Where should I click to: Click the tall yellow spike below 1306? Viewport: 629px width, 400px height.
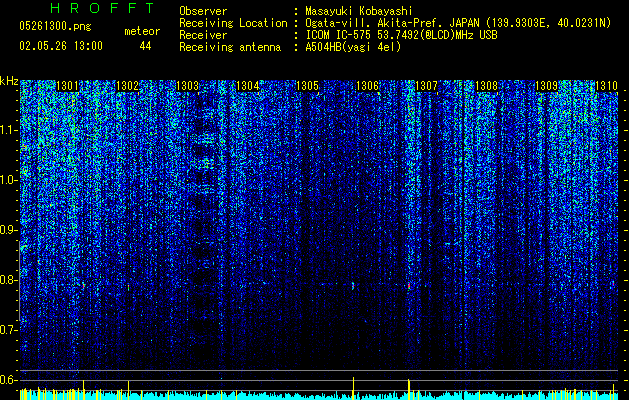pos(353,388)
